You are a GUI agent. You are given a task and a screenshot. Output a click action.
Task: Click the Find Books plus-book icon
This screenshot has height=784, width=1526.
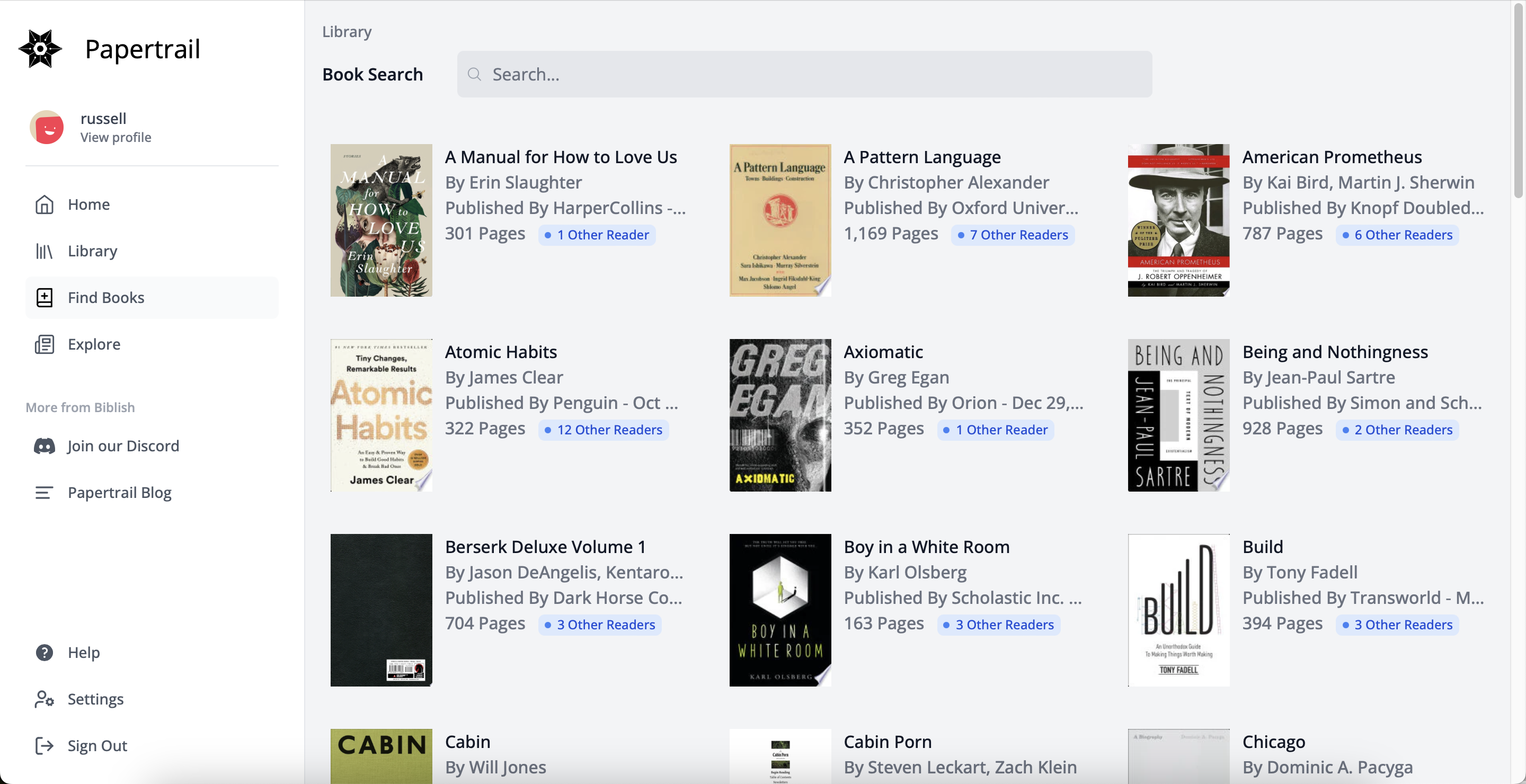point(45,298)
